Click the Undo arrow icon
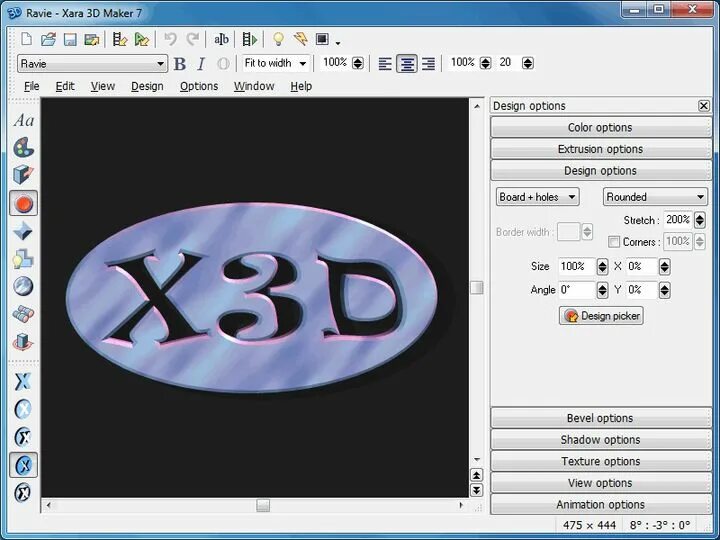This screenshot has width=720, height=540. click(170, 39)
